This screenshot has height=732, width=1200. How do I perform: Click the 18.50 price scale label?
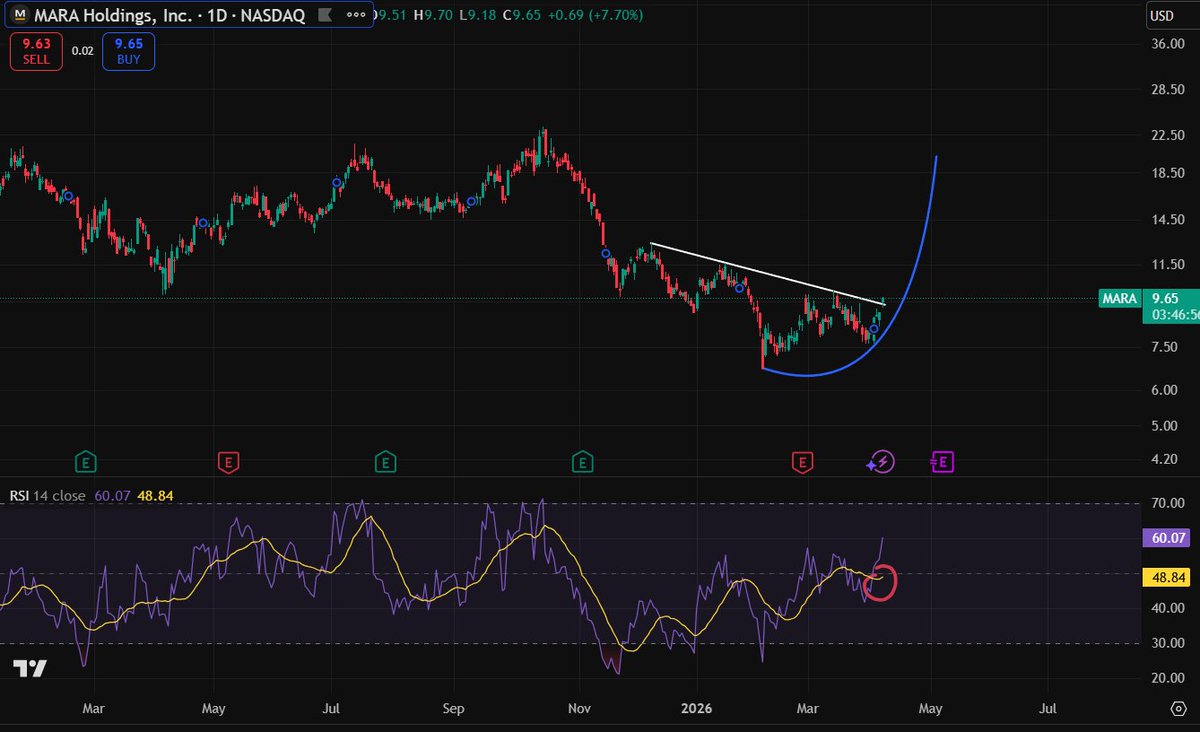1170,174
